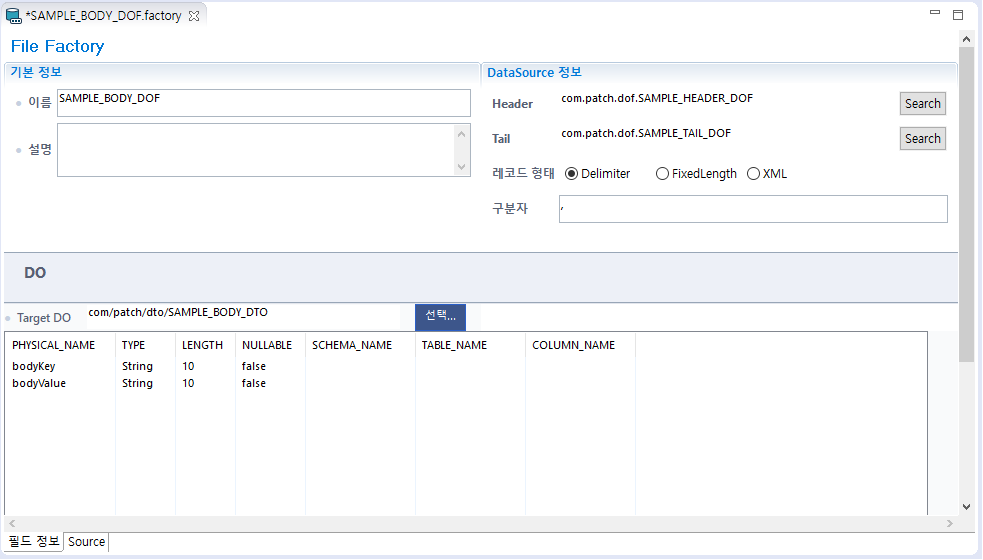Image resolution: width=983 pixels, height=560 pixels.
Task: Click the horizontal scroll left arrow
Action: tap(12, 523)
